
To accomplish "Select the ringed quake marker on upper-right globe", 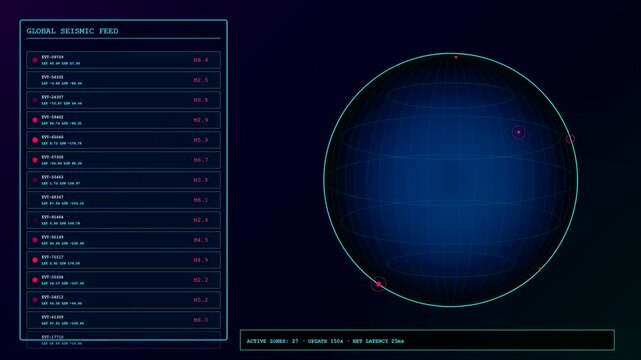I will coord(519,132).
